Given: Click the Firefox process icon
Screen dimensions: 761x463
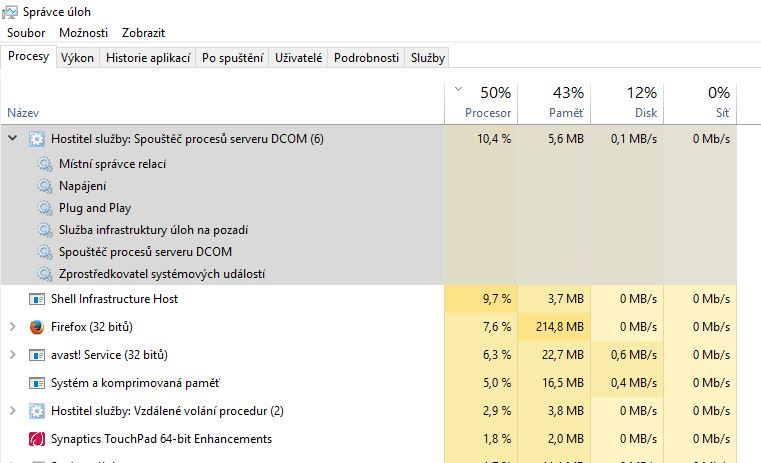Looking at the screenshot, I should click(x=37, y=327).
